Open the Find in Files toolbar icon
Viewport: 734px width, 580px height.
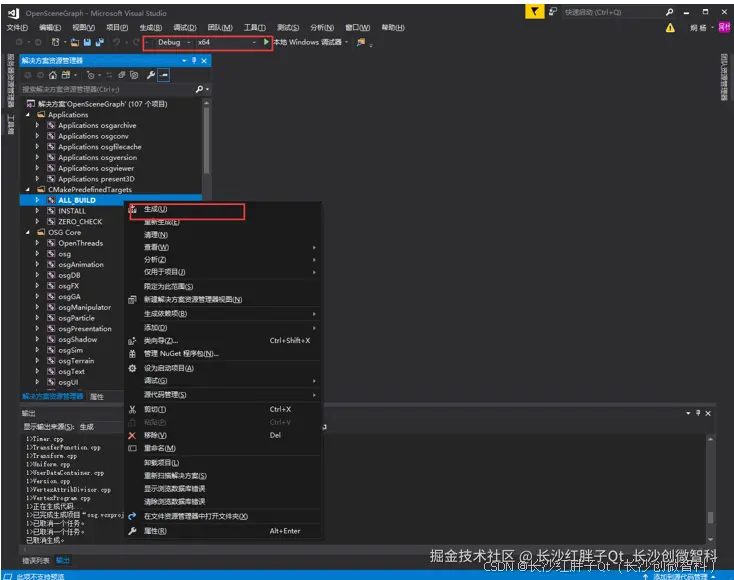point(361,42)
